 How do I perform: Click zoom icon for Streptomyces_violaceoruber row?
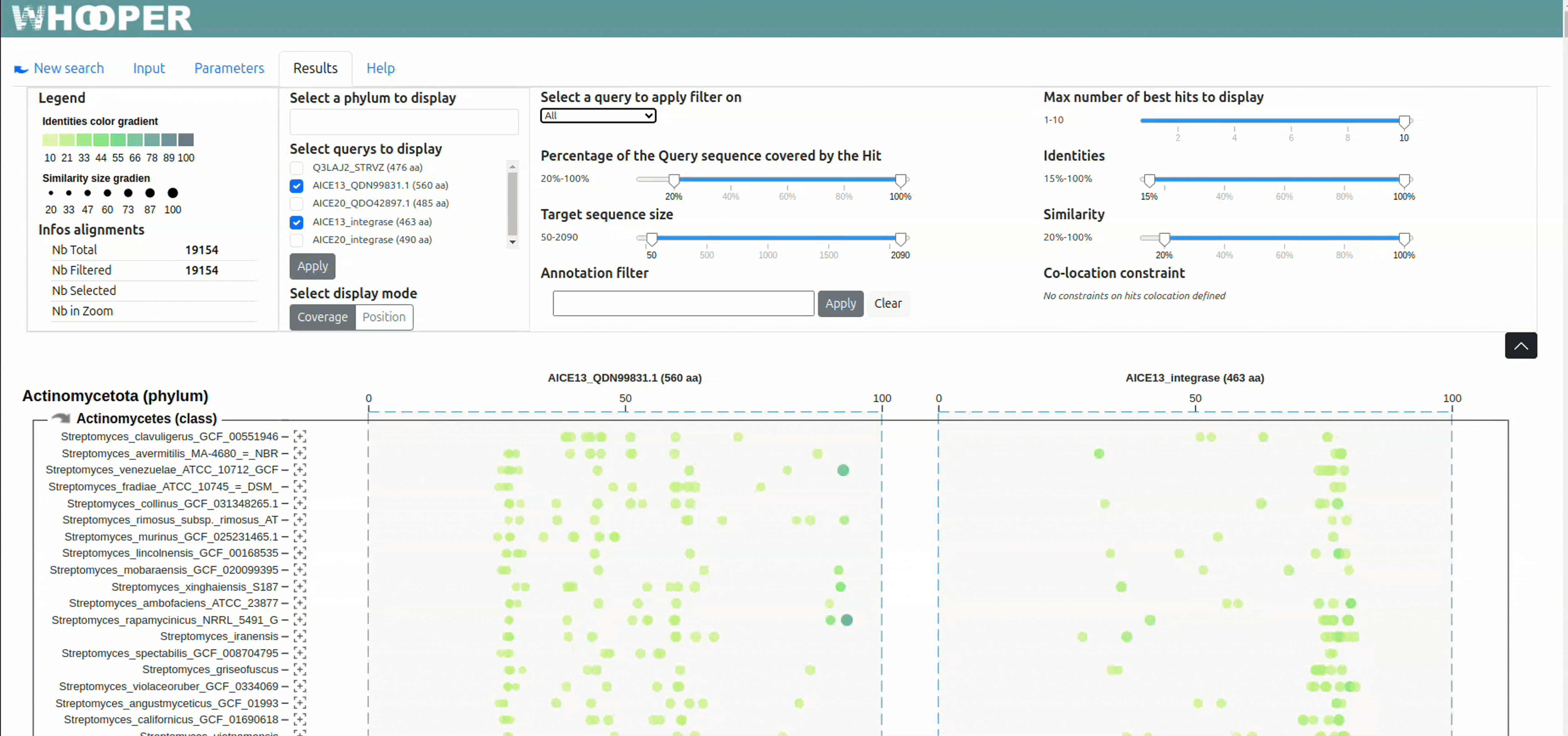tap(299, 686)
